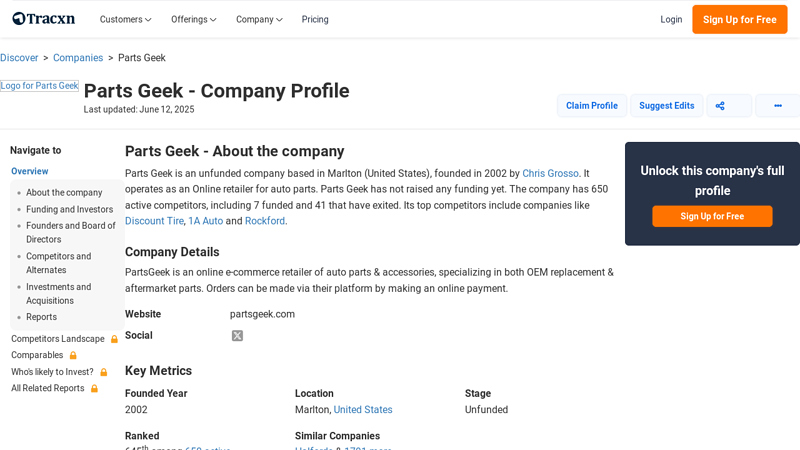This screenshot has height=450, width=800.
Task: Select the Suggest Edits button
Action: pyautogui.click(x=666, y=106)
